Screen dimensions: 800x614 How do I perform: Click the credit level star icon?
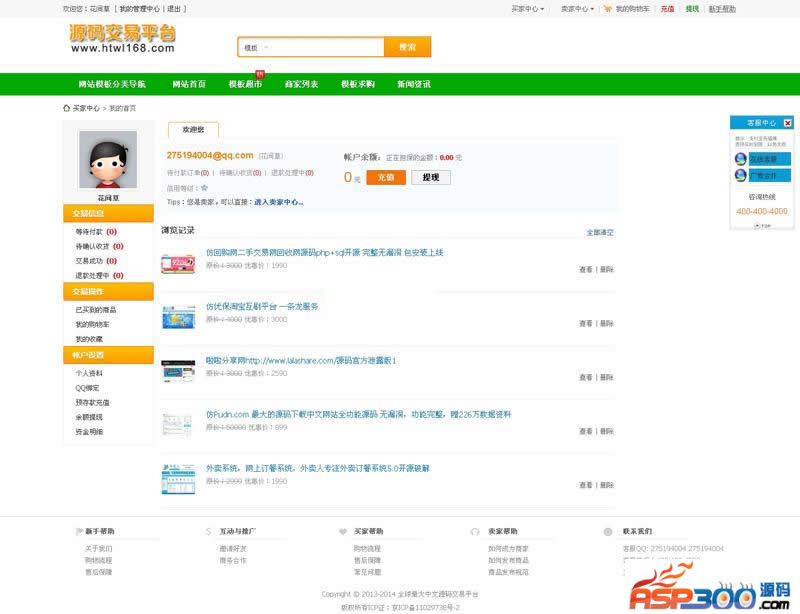point(204,188)
